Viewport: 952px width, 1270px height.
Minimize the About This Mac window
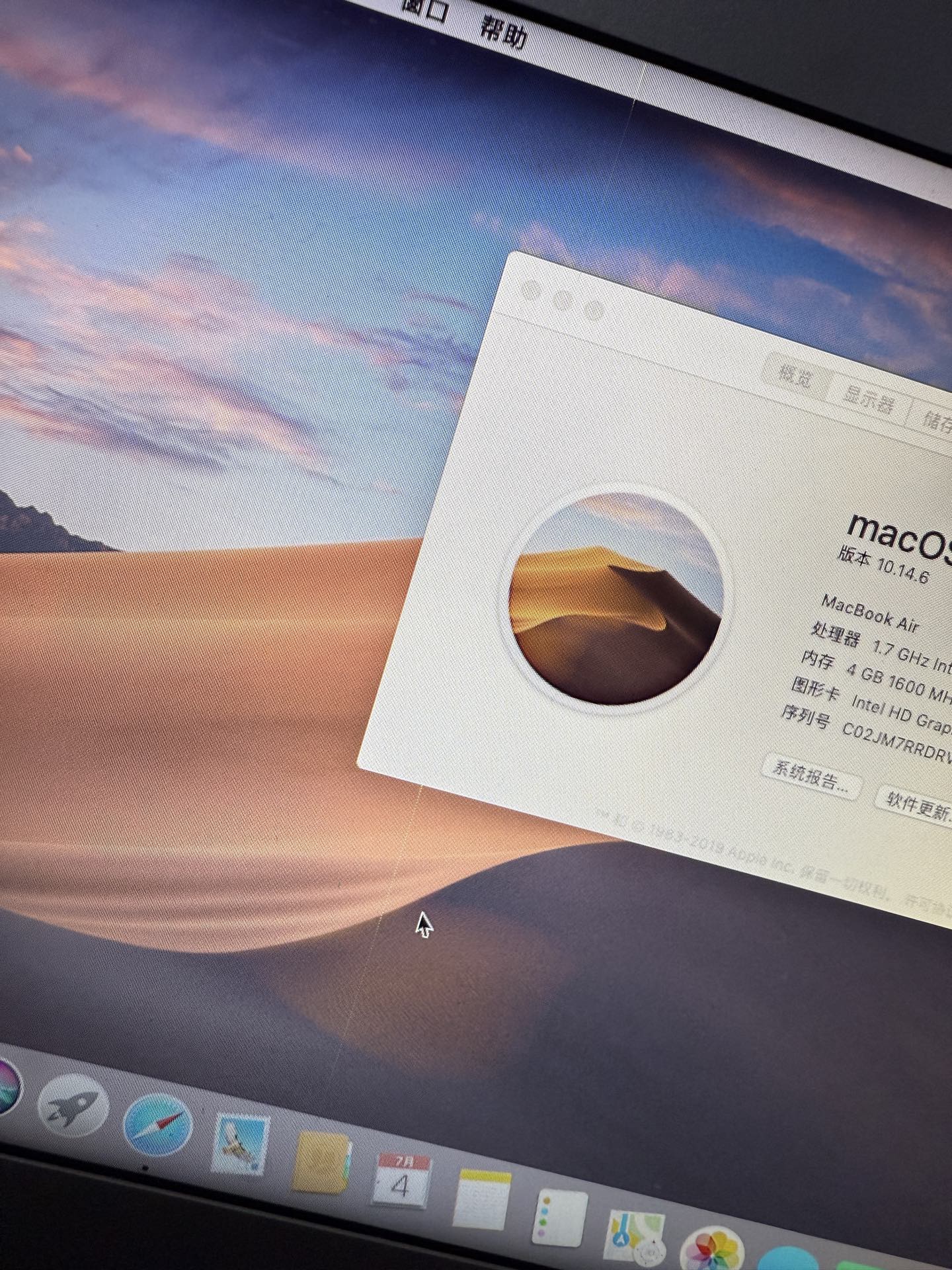pos(563,300)
